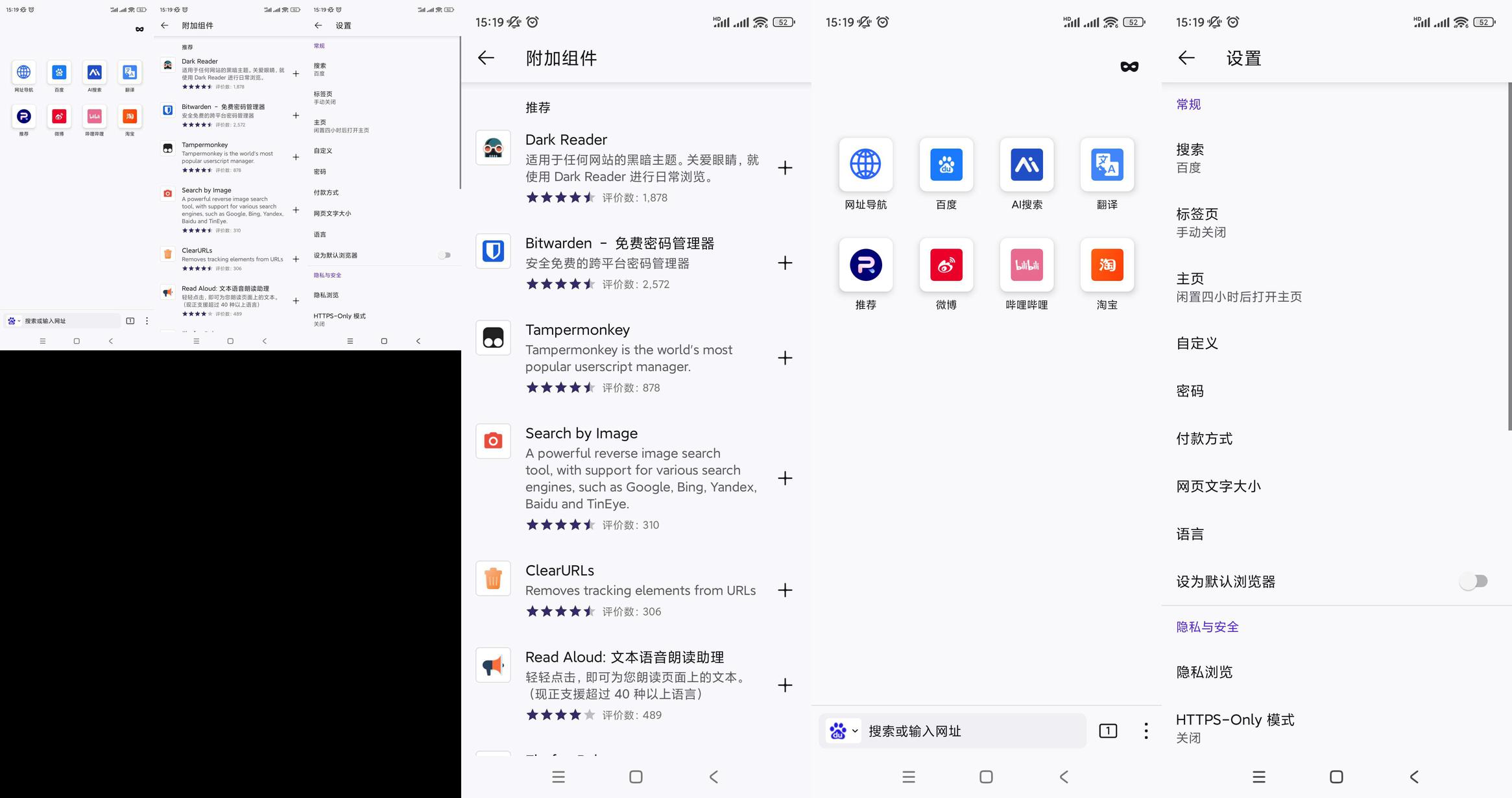Click 搜索或输入网址 field on small home thumbnail
1512x798 pixels.
(62, 320)
